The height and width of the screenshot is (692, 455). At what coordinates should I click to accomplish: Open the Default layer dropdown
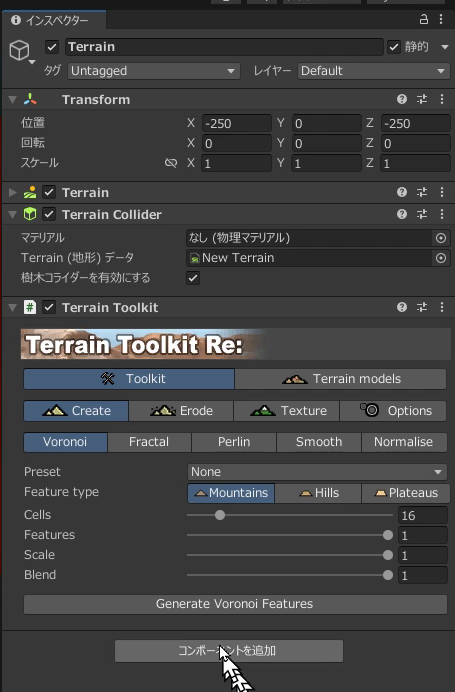374,71
